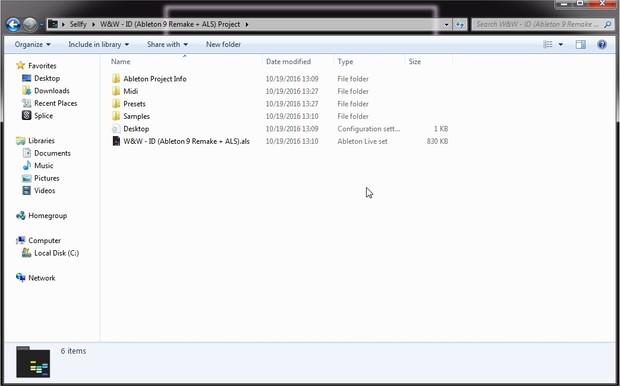This screenshot has height=386, width=620.
Task: Open Splice in Favorites
Action: pyautogui.click(x=43, y=115)
